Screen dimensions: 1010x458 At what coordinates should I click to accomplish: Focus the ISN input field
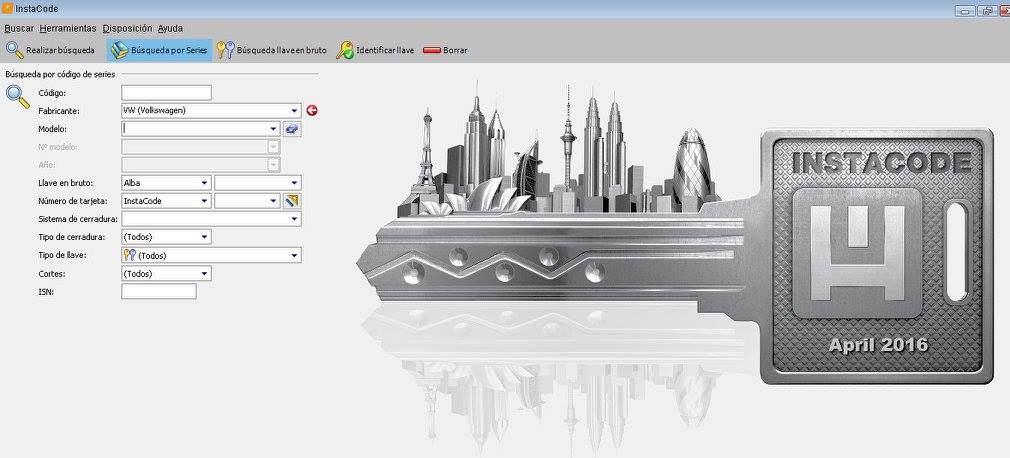coord(158,292)
